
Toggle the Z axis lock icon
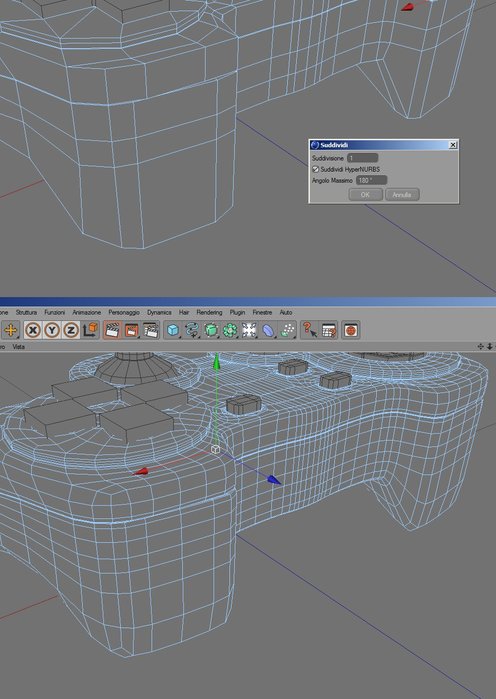pyautogui.click(x=71, y=330)
